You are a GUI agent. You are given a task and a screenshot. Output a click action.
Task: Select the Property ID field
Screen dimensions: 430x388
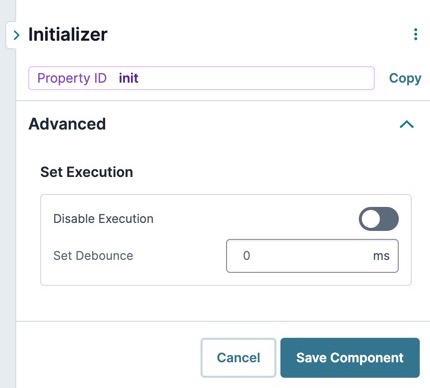click(x=201, y=78)
